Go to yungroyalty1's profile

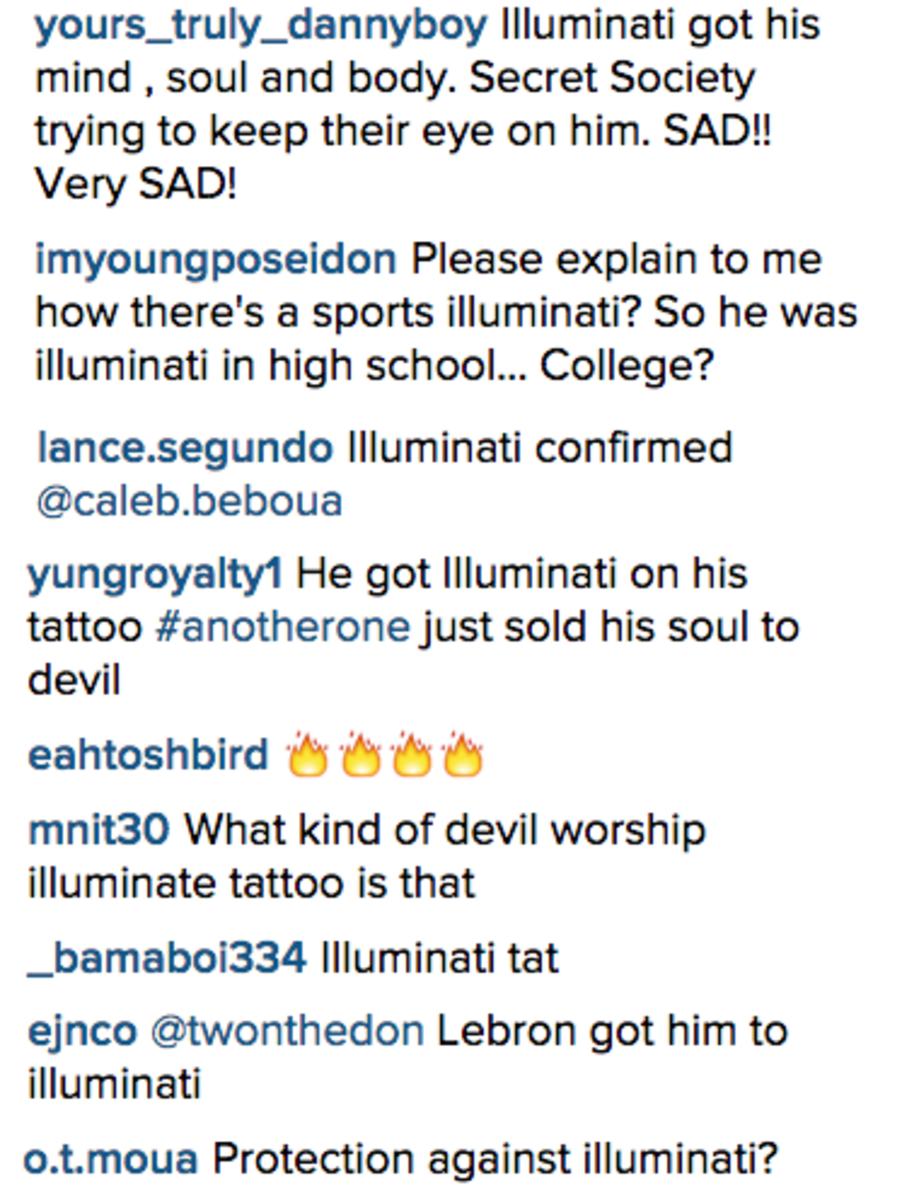(x=154, y=575)
